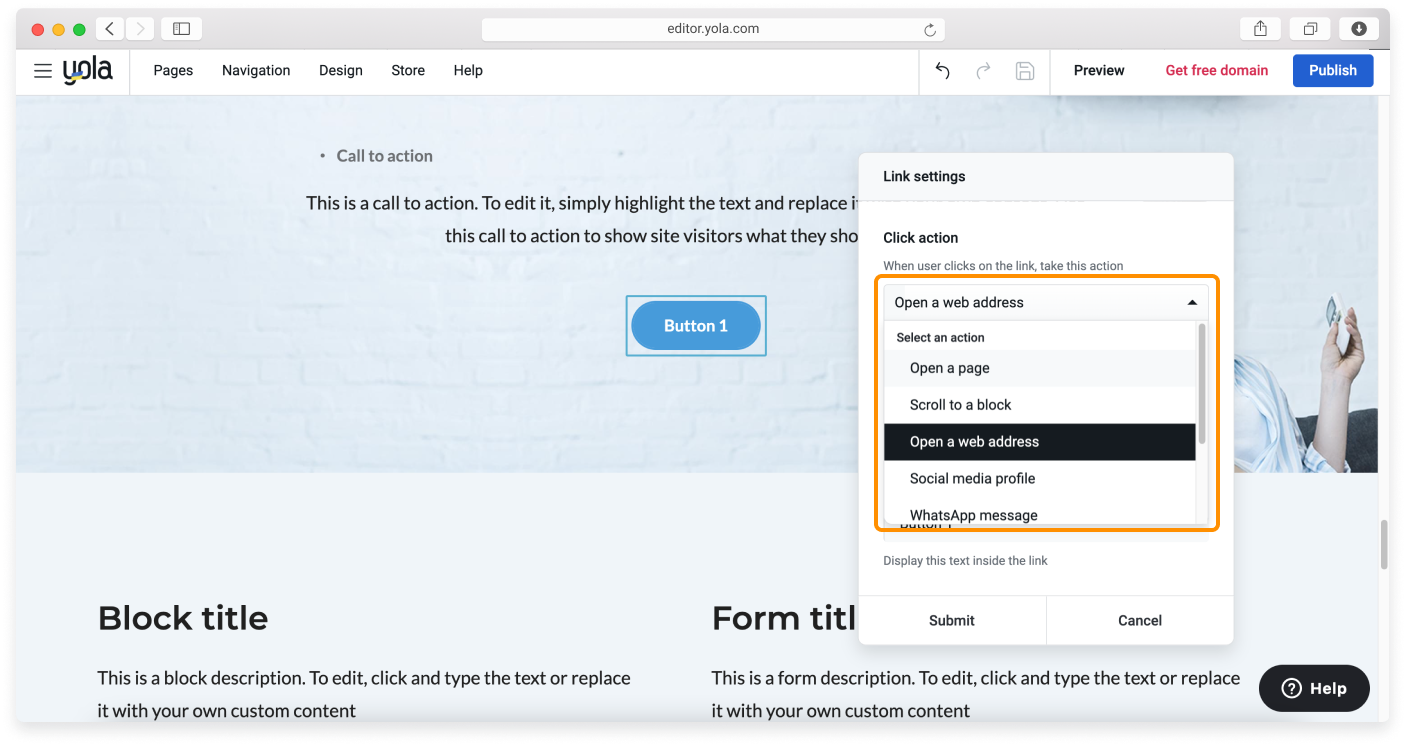
Task: Click the dropdown list scrollbar
Action: pyautogui.click(x=1202, y=383)
